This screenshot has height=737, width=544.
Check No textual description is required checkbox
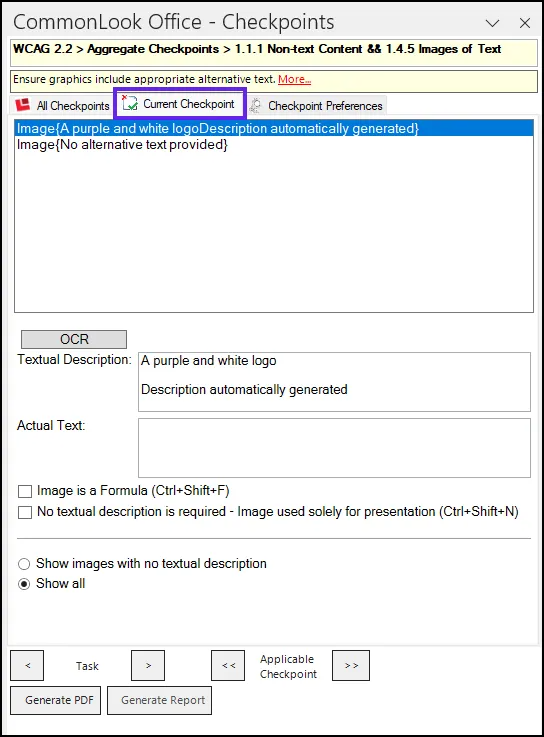point(25,512)
